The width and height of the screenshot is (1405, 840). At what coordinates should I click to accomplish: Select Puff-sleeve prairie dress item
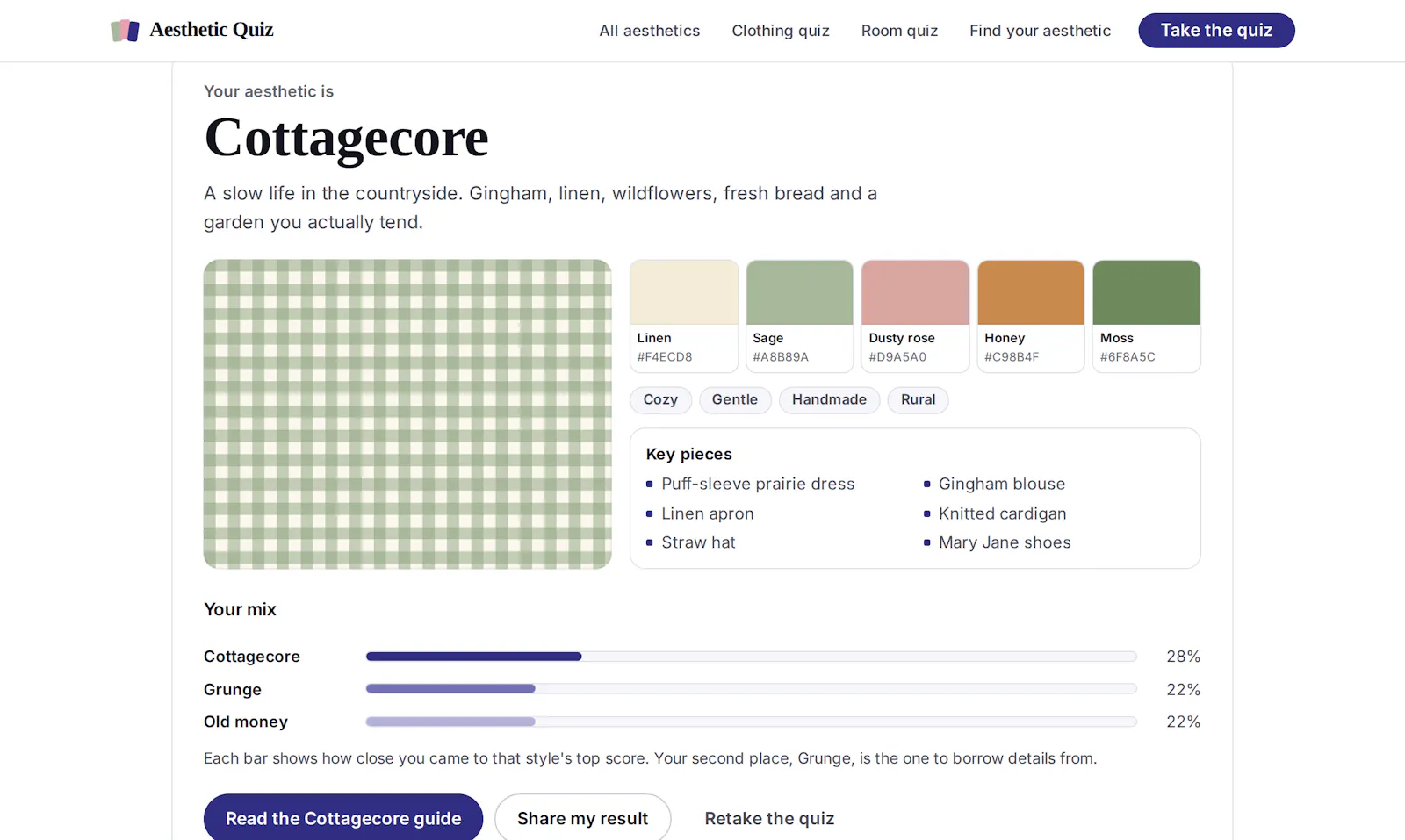tap(758, 485)
